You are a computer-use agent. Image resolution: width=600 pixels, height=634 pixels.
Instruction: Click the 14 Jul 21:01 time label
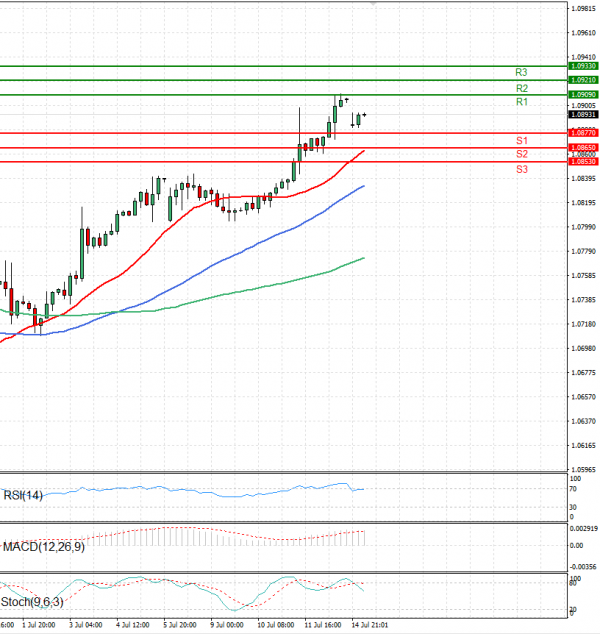coord(370,625)
